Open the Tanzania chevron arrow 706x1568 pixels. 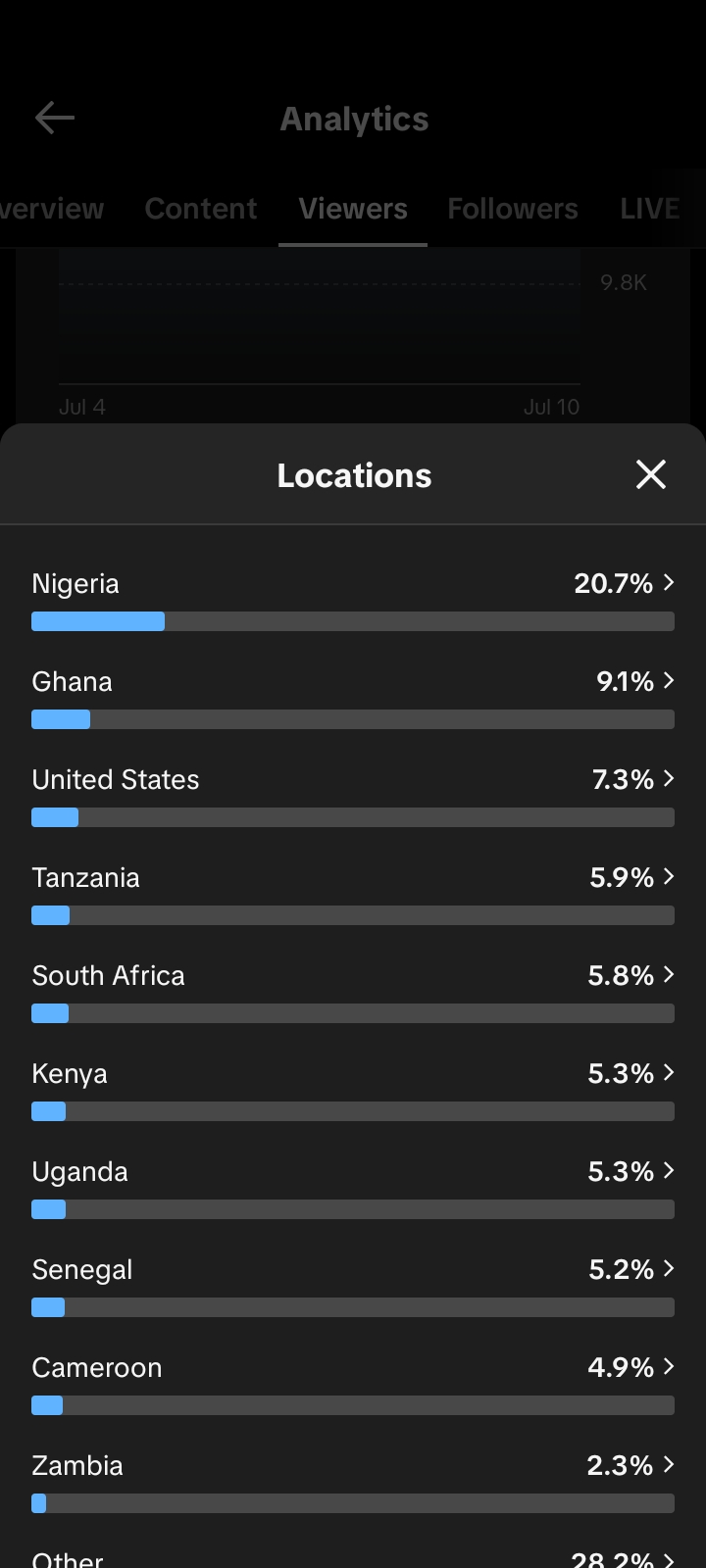point(669,876)
